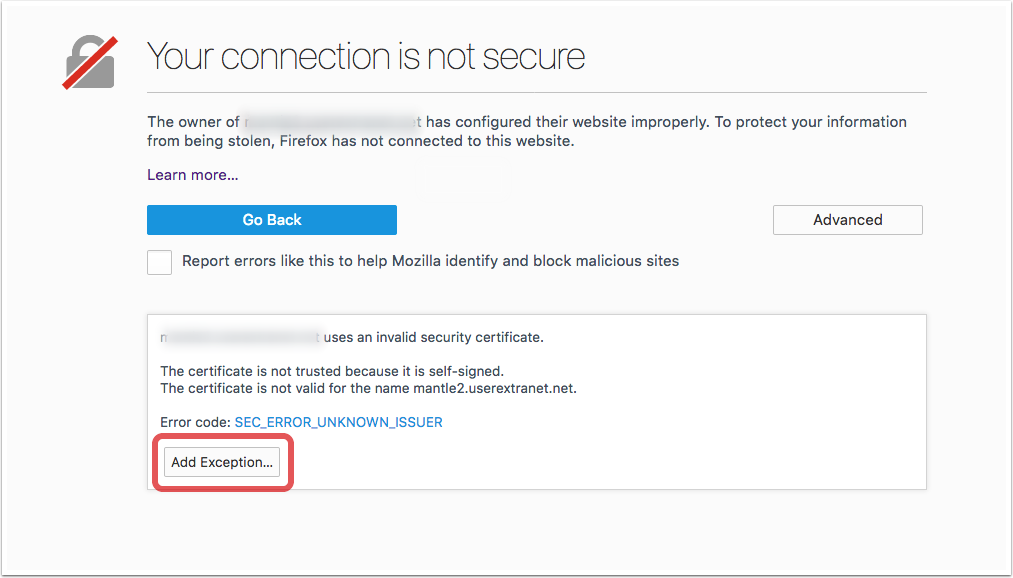Viewport: 1013px width, 578px height.
Task: Open the SEC_ERROR_UNKNOWN_ISSUER error code link
Action: click(x=338, y=422)
